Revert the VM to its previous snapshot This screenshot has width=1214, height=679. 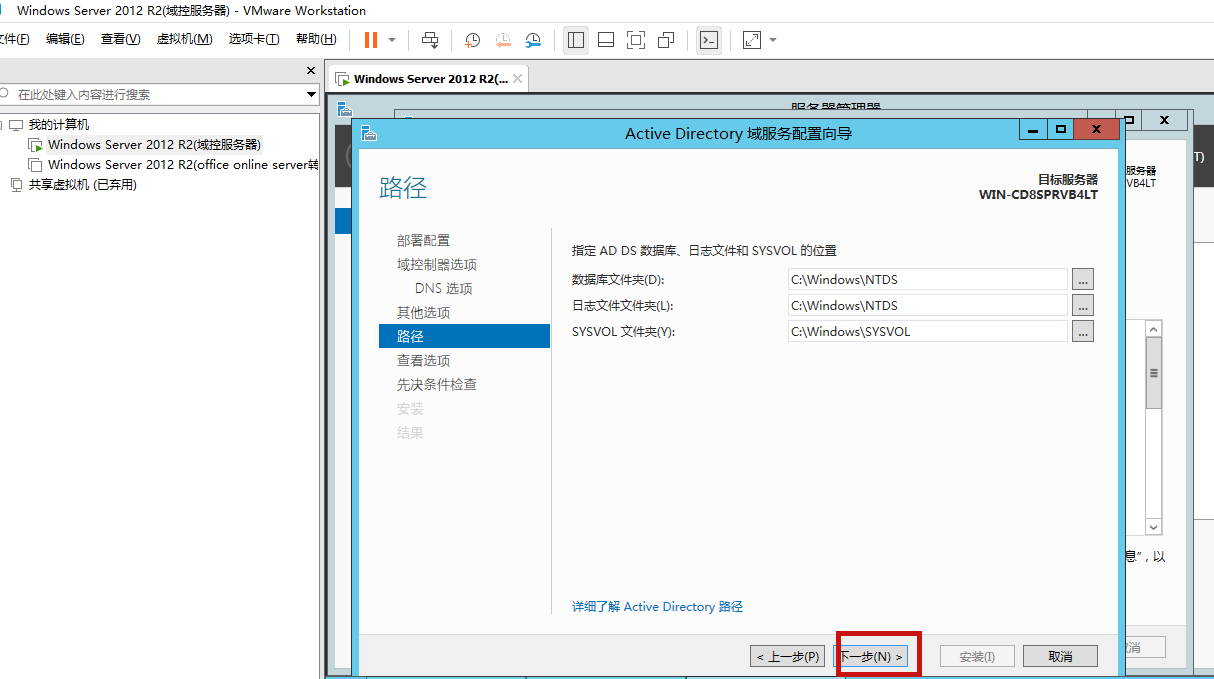502,40
